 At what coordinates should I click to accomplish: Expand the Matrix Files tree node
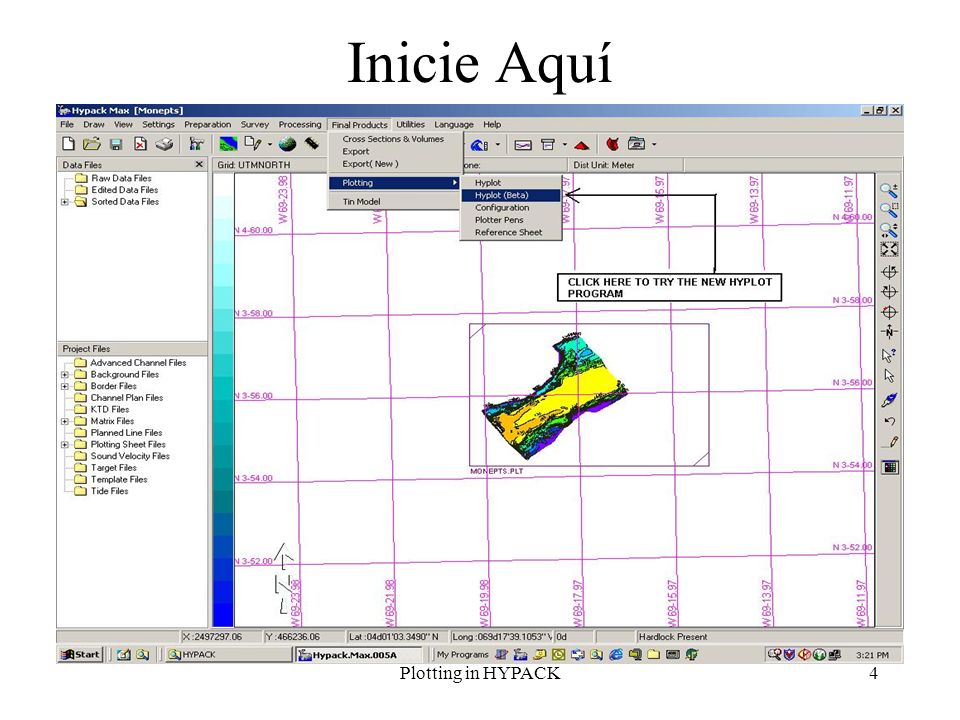(x=65, y=421)
